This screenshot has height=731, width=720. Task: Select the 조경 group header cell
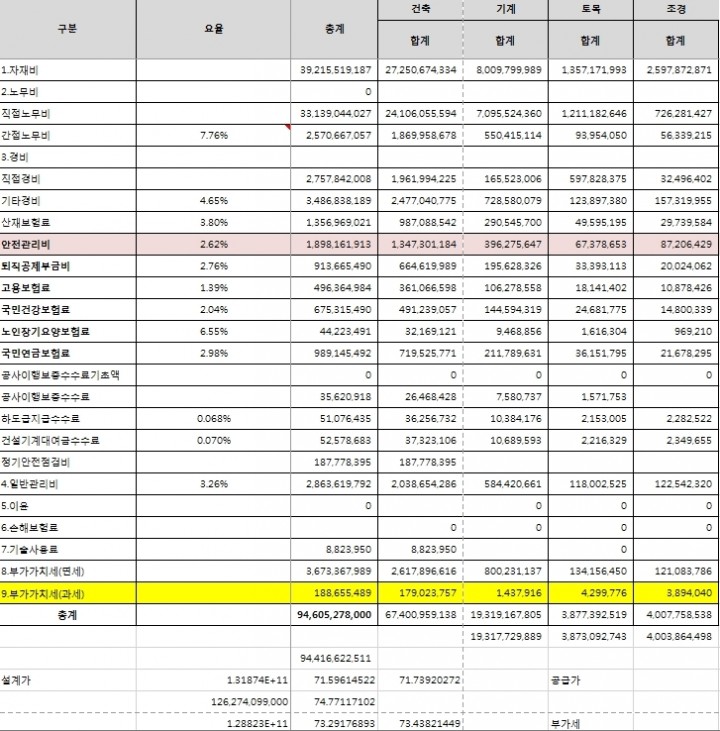676,9
